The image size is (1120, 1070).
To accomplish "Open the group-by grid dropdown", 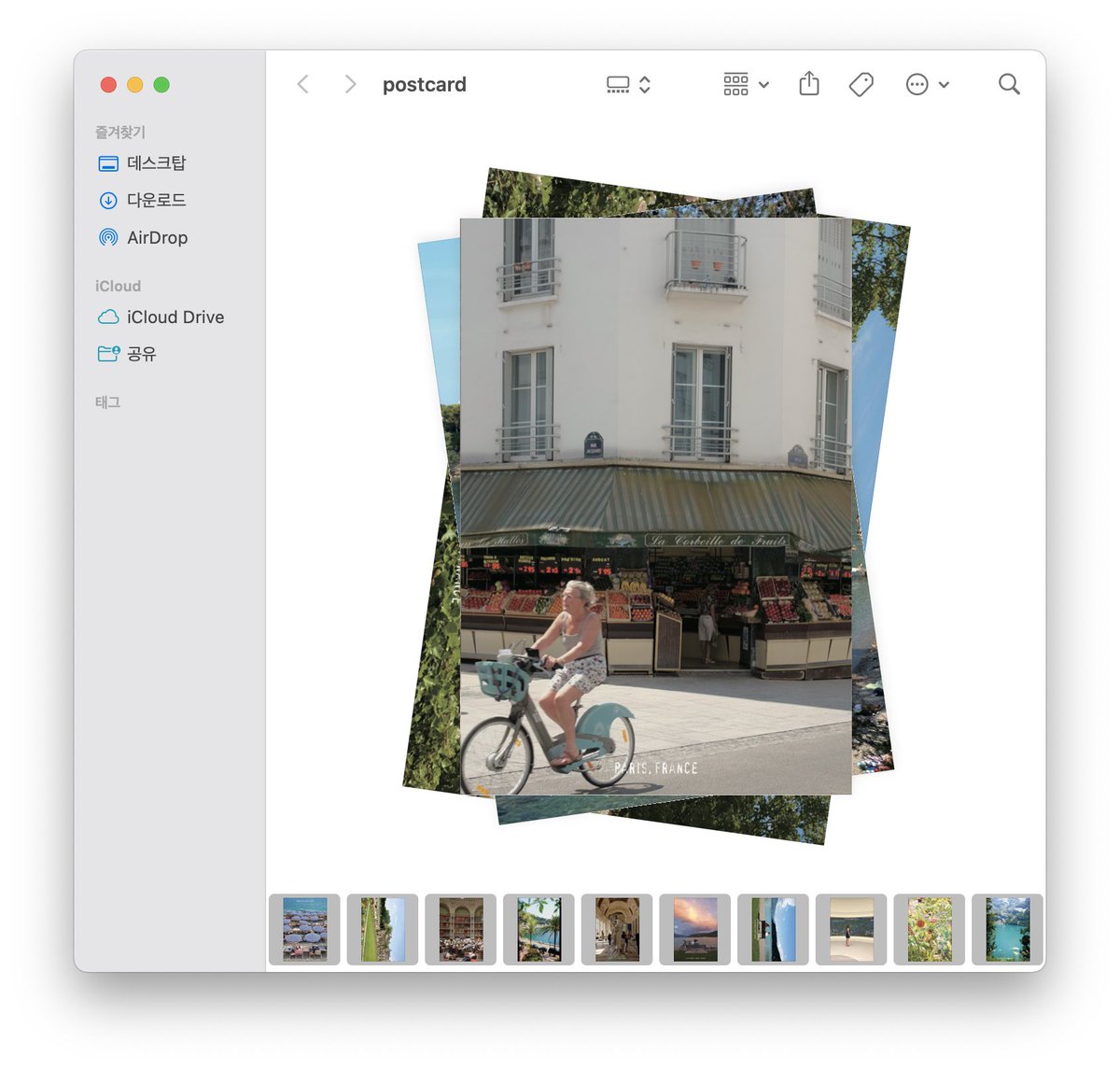I will 746,84.
